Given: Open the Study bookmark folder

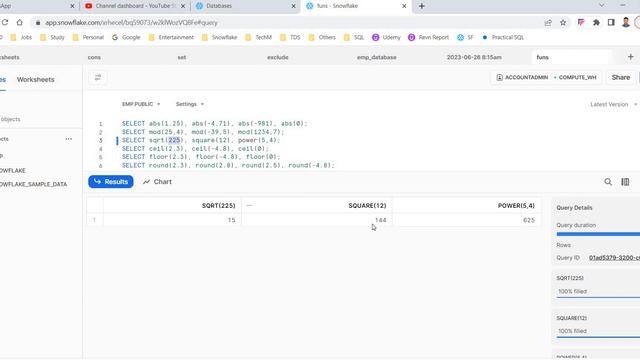Looking at the screenshot, I should coord(53,37).
